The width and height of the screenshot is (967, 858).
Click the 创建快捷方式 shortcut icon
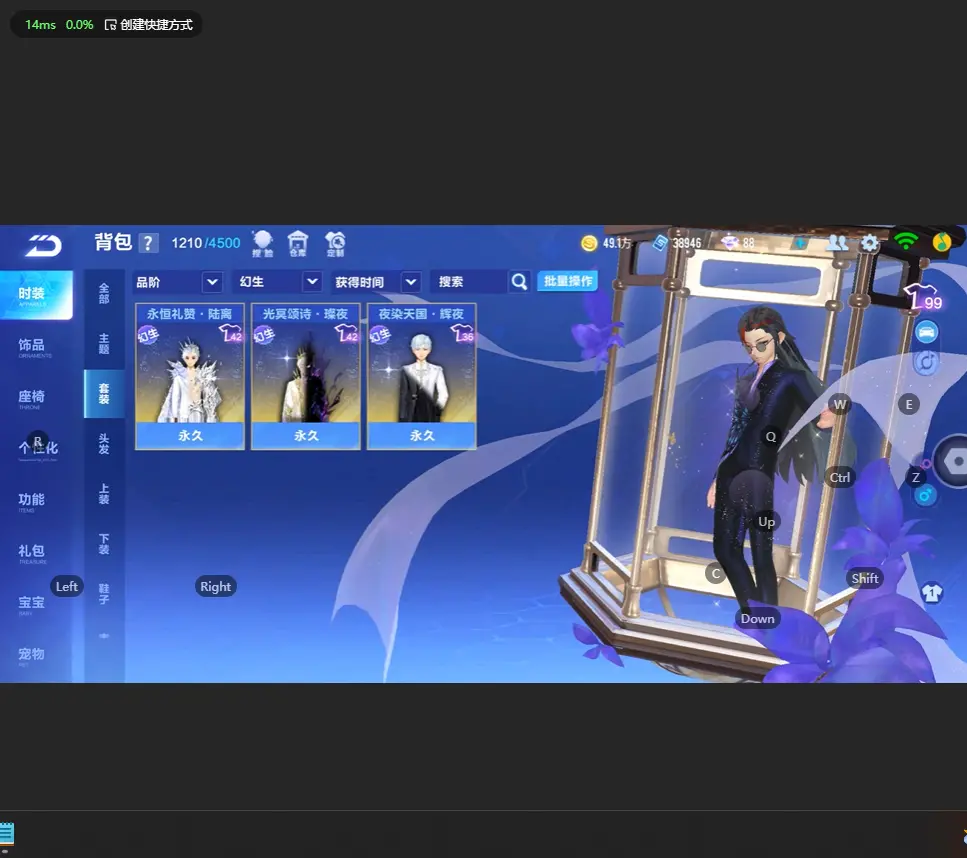click(x=110, y=25)
